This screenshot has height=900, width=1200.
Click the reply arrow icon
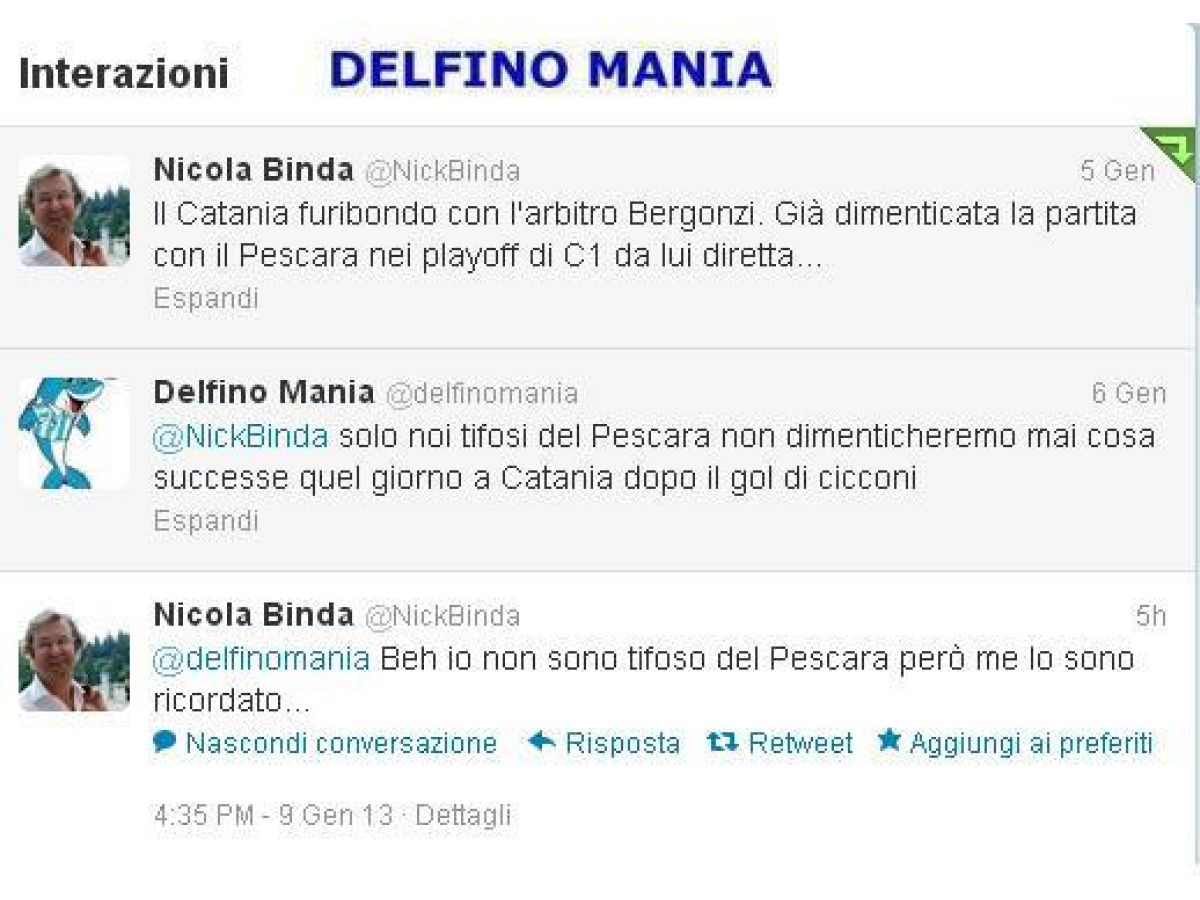(x=541, y=742)
